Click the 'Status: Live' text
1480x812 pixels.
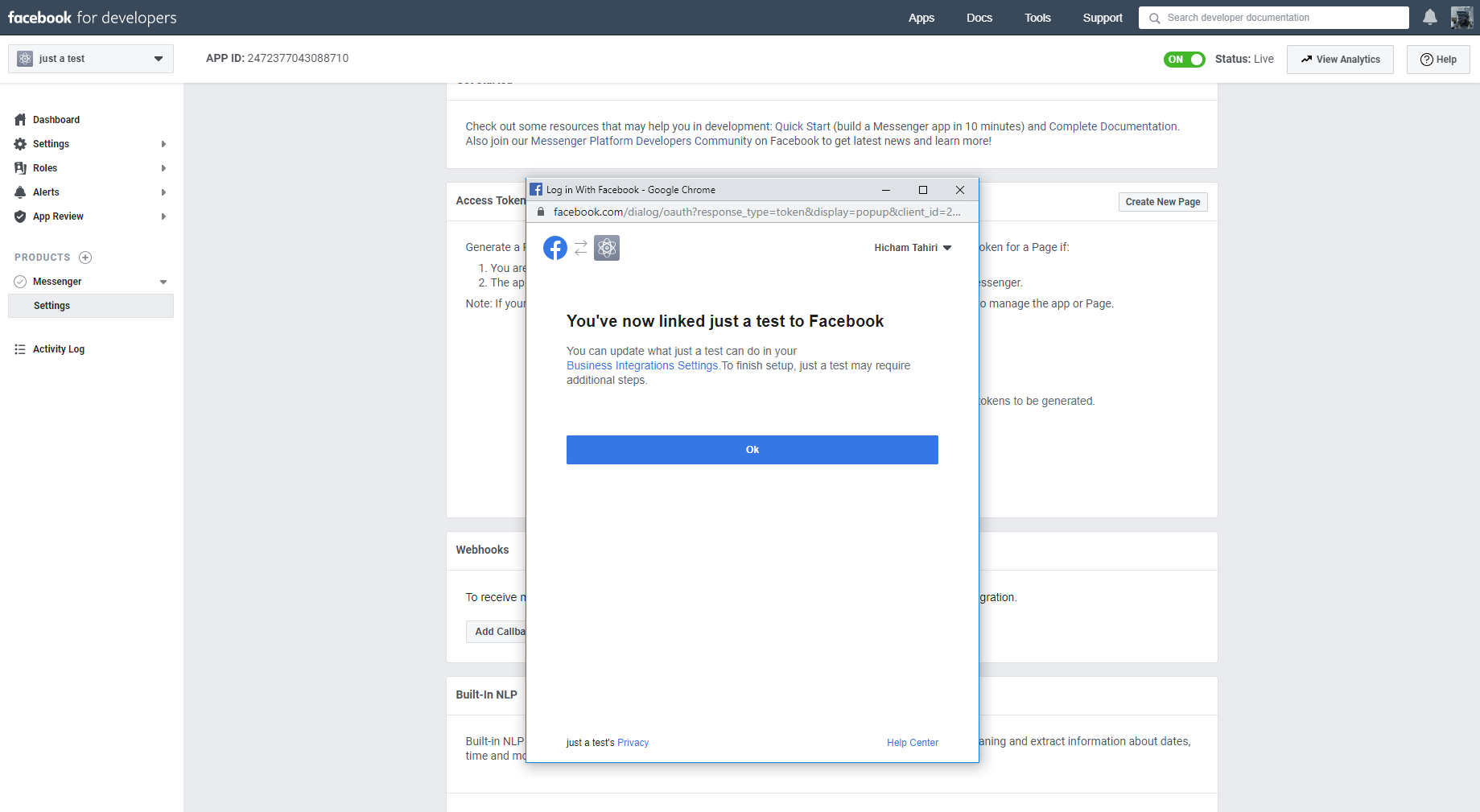(x=1244, y=59)
